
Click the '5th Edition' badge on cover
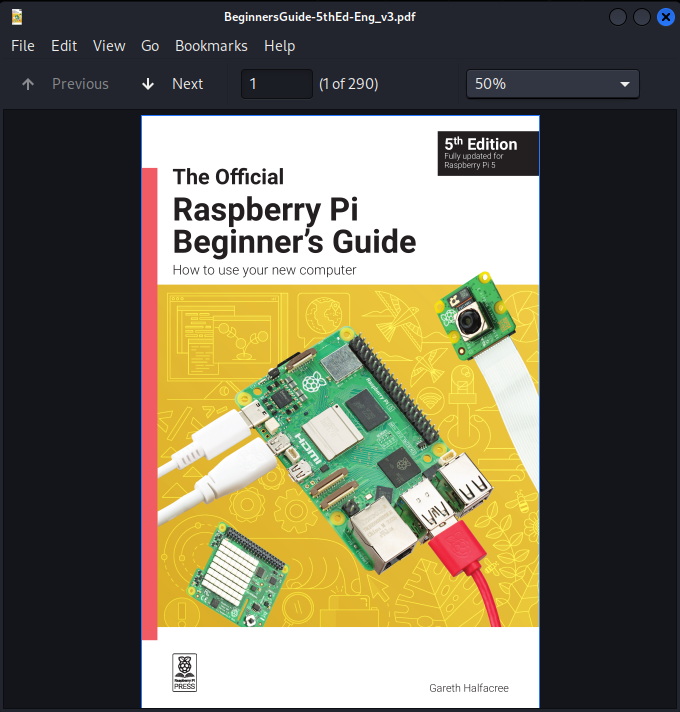pos(488,153)
